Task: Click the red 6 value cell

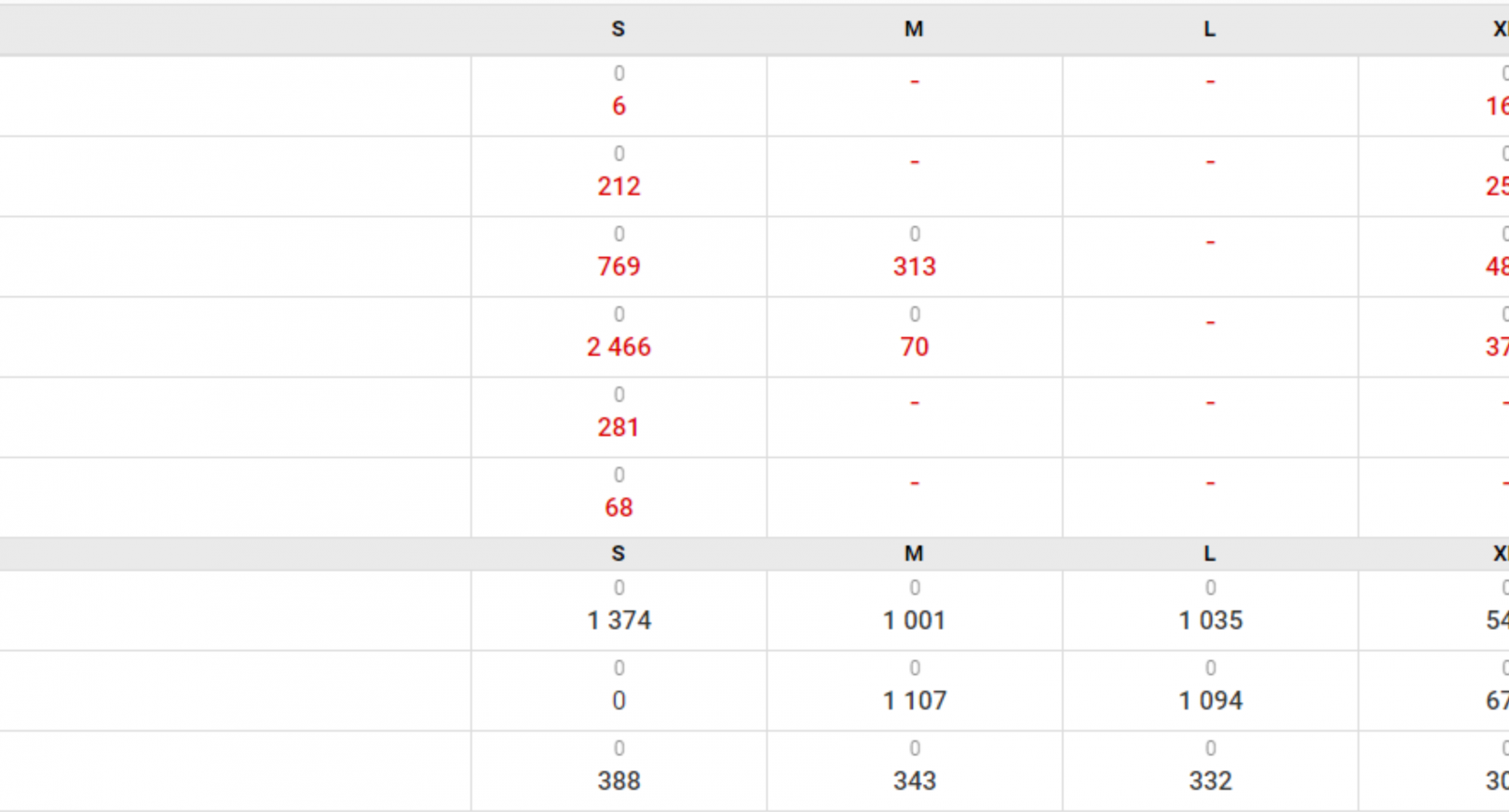Action: [x=619, y=106]
